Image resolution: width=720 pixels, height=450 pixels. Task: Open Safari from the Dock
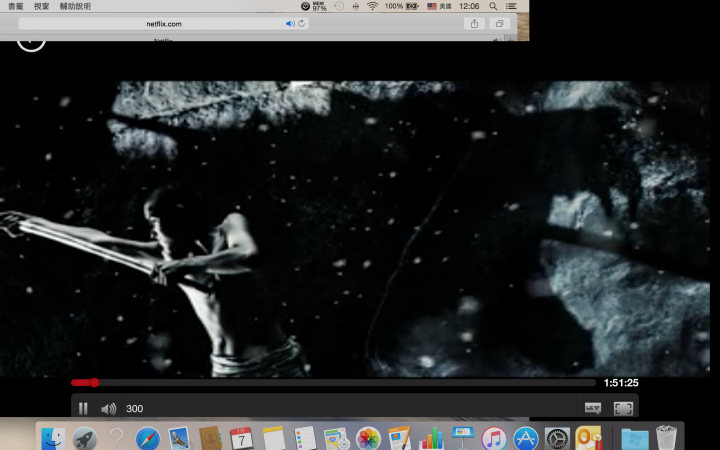pos(147,439)
